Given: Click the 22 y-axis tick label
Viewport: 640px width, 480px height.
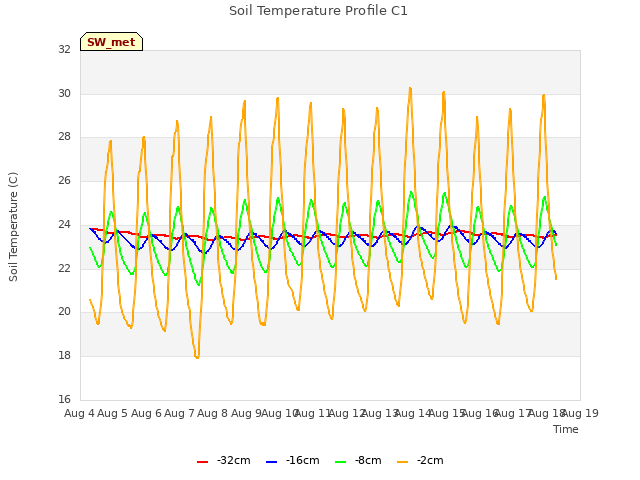Looking at the screenshot, I should tap(64, 268).
